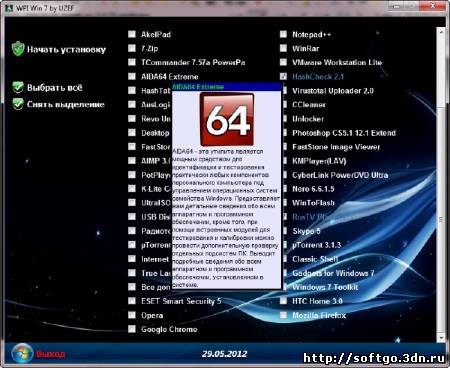The image size is (450, 368).
Task: Click the WPI title bar app icon
Action: click(9, 7)
